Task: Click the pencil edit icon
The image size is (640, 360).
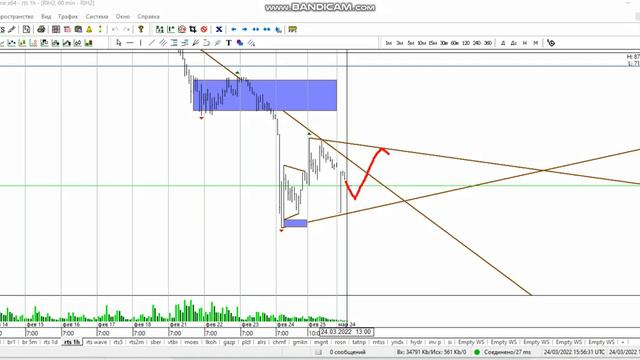Action: coord(12,29)
